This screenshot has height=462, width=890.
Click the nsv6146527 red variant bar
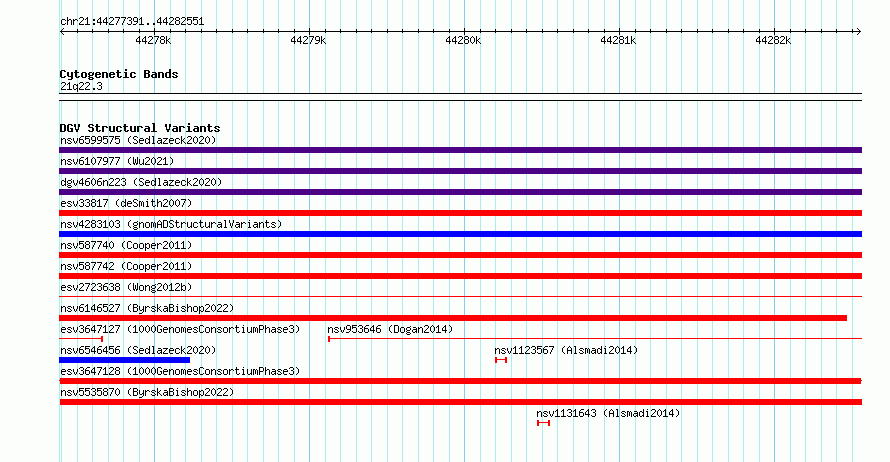pyautogui.click(x=453, y=318)
